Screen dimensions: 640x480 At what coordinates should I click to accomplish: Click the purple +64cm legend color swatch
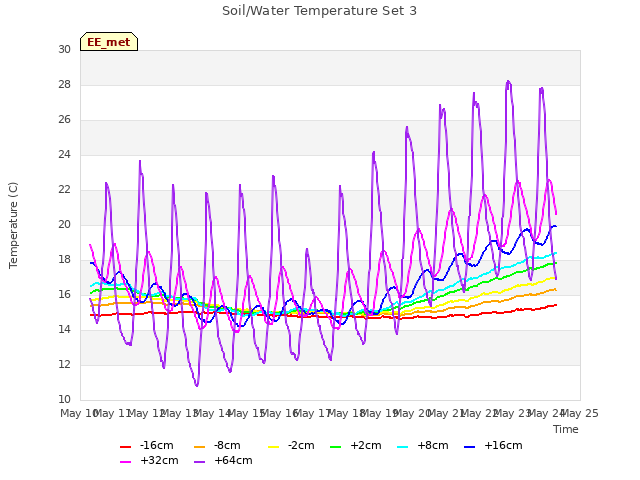[x=200, y=462]
